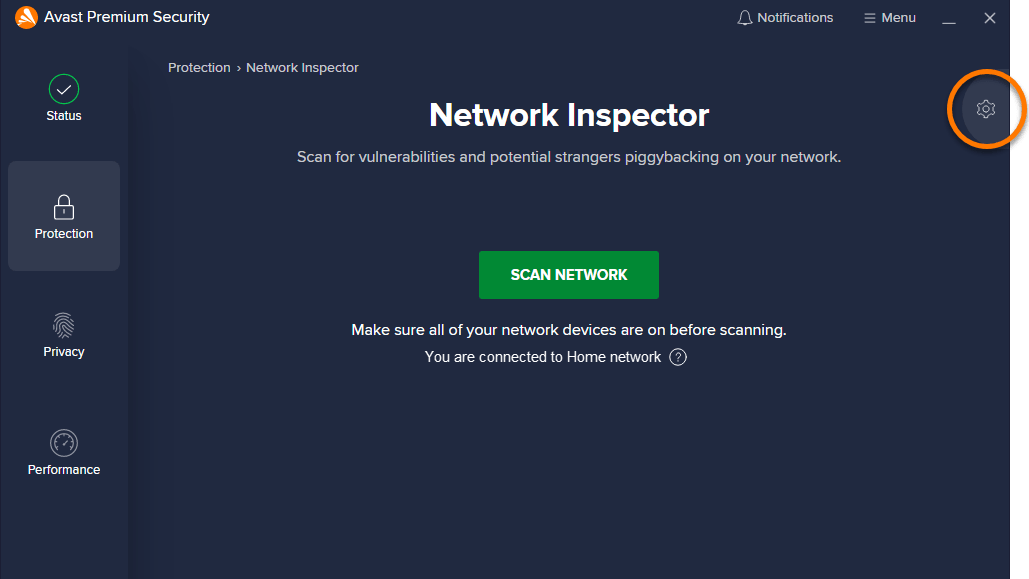Viewport: 1029px width, 579px height.
Task: Select the Protection shield icon in sidebar
Action: click(x=63, y=207)
